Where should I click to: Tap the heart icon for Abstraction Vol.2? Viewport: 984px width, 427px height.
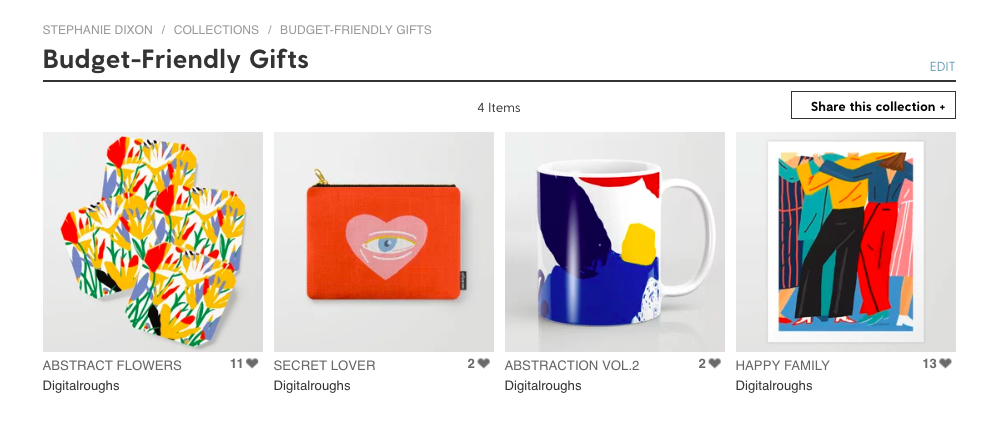tap(714, 364)
